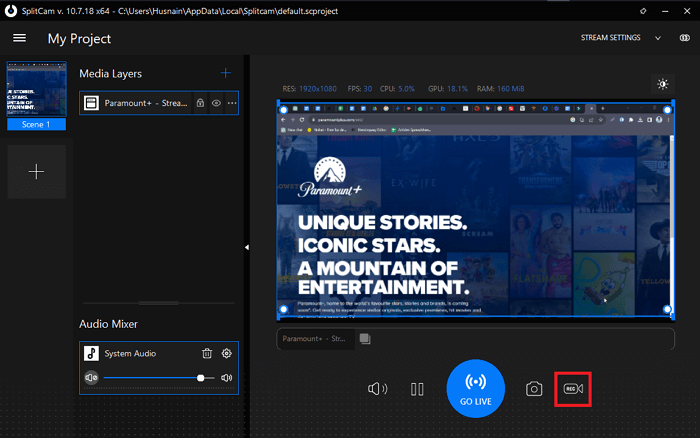Open the hamburger main menu

19,38
